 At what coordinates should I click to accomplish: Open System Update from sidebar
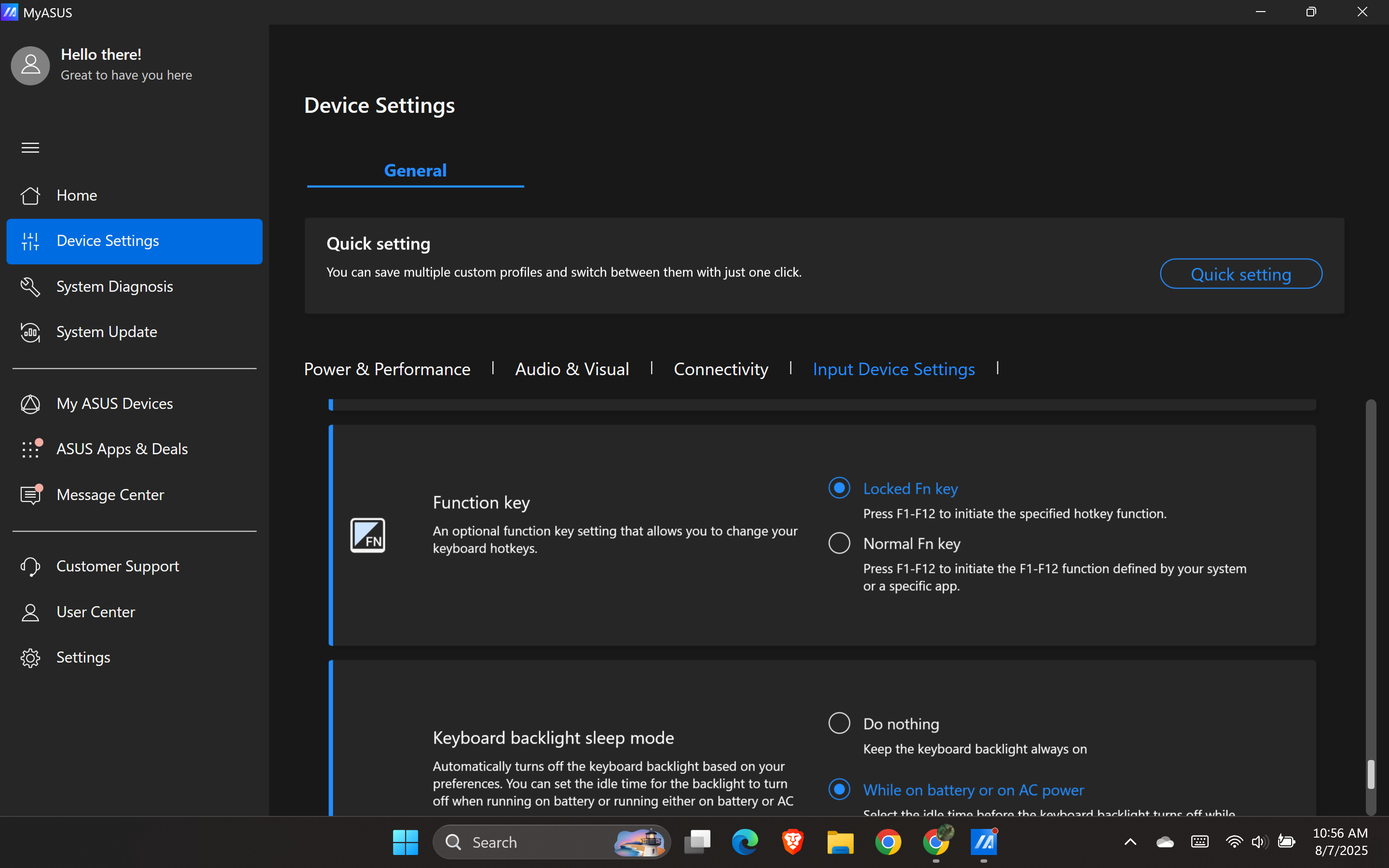click(106, 332)
